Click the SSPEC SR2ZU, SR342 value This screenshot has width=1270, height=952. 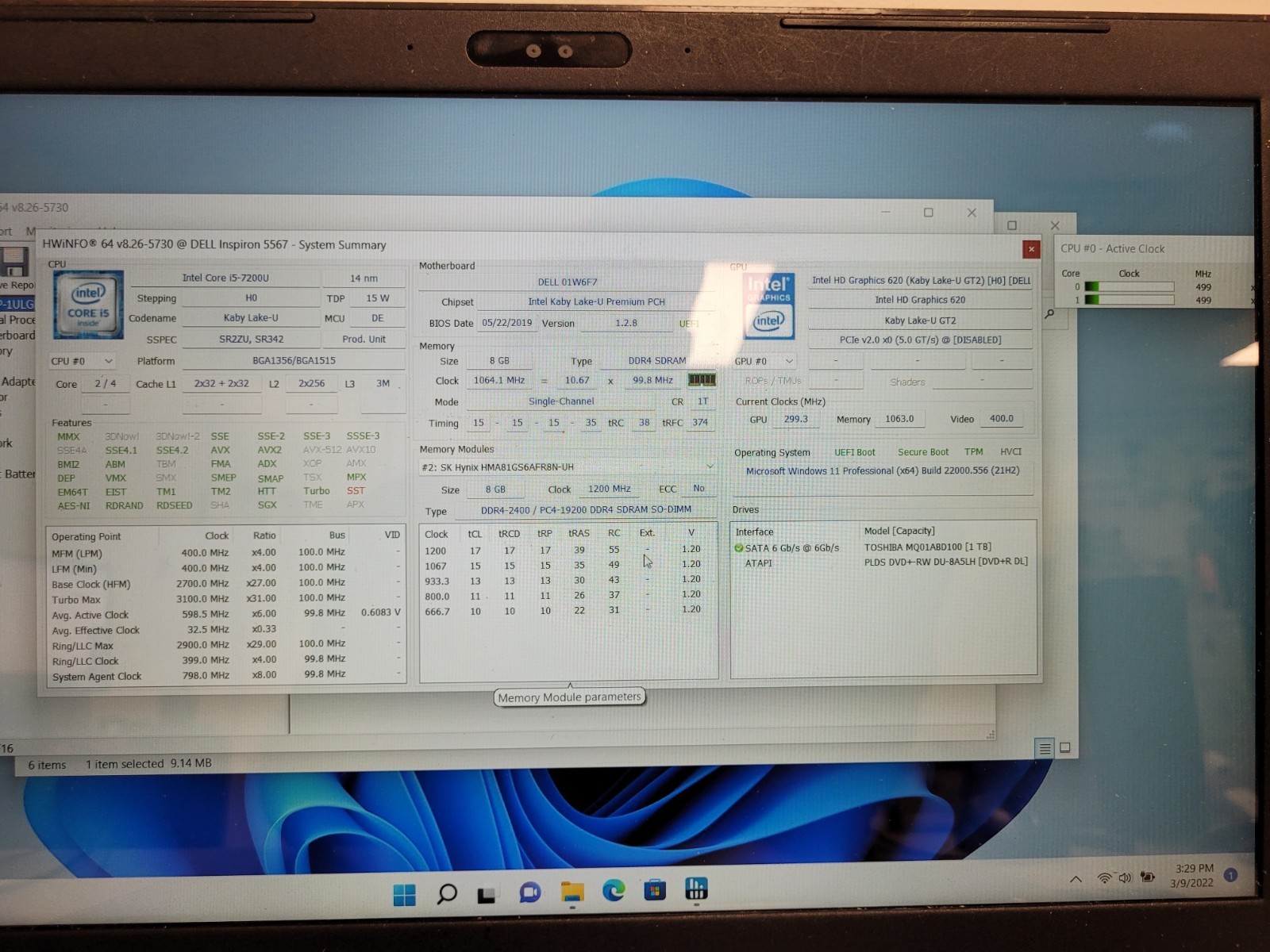pos(251,339)
